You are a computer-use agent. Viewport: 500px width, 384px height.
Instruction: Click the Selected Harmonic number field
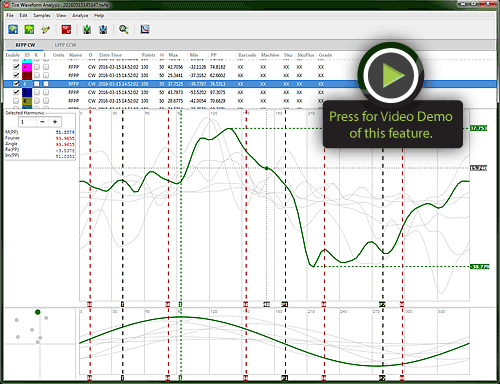[x=27, y=122]
